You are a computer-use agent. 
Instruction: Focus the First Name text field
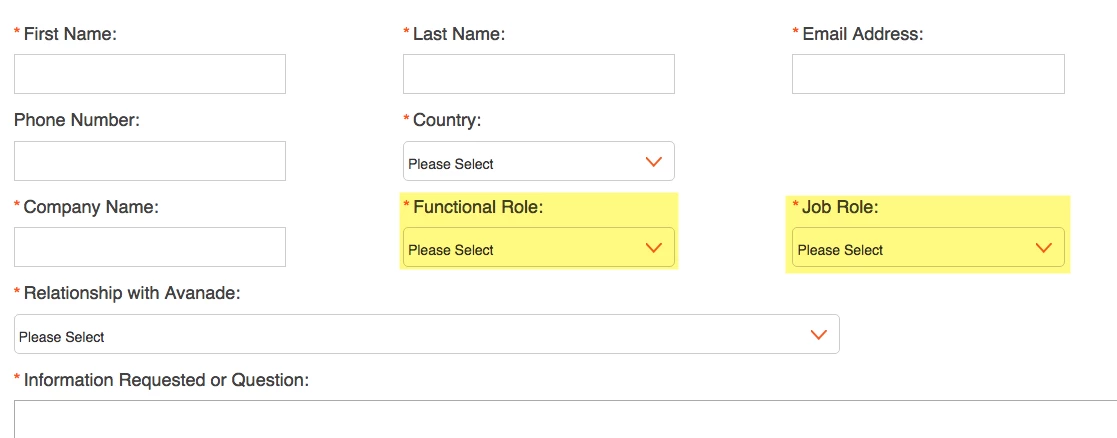150,74
